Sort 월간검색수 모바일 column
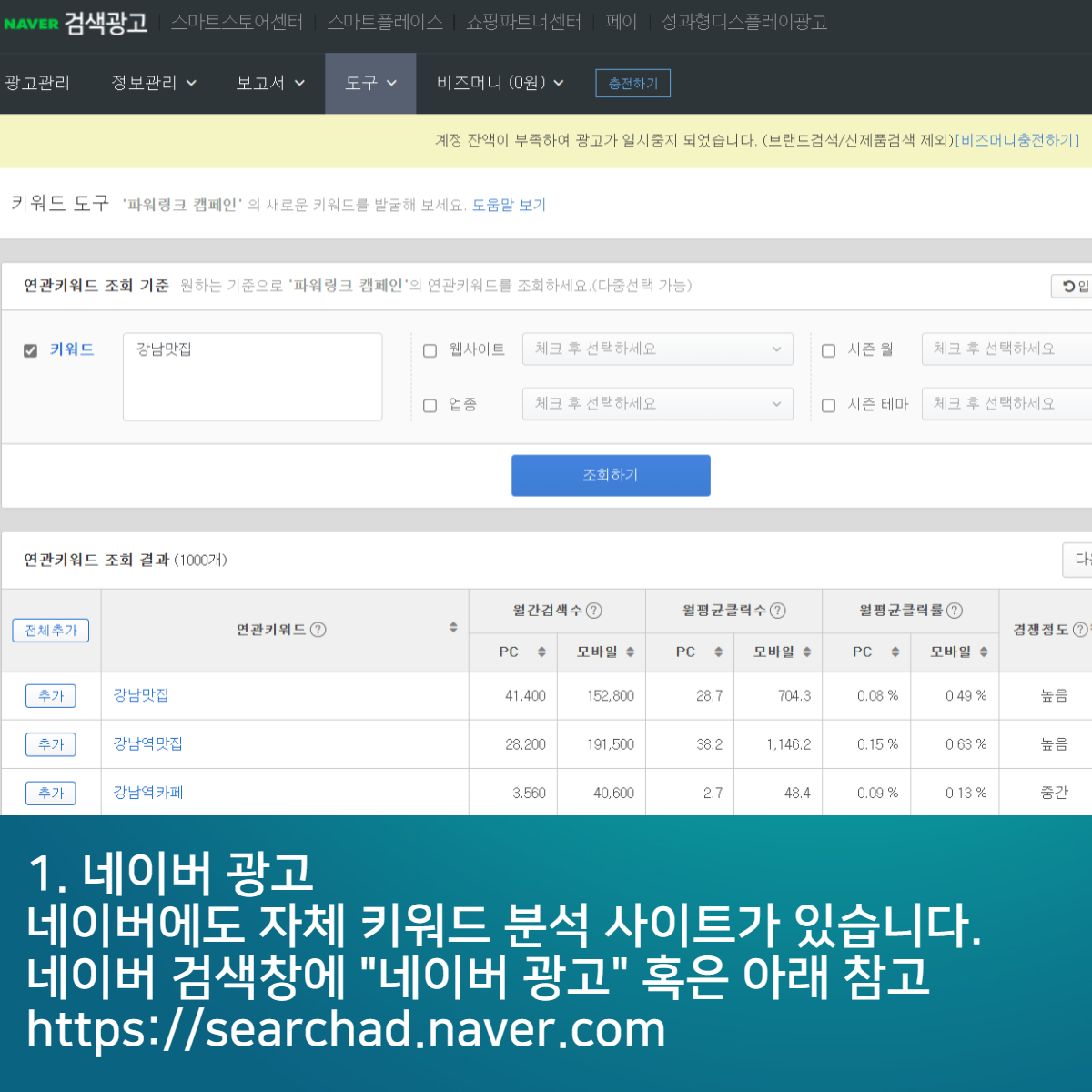 tap(630, 652)
